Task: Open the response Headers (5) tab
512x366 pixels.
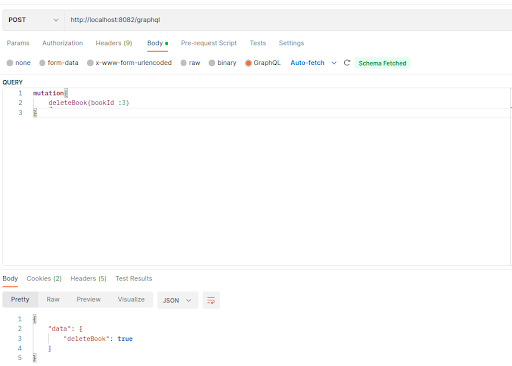Action: (x=88, y=278)
